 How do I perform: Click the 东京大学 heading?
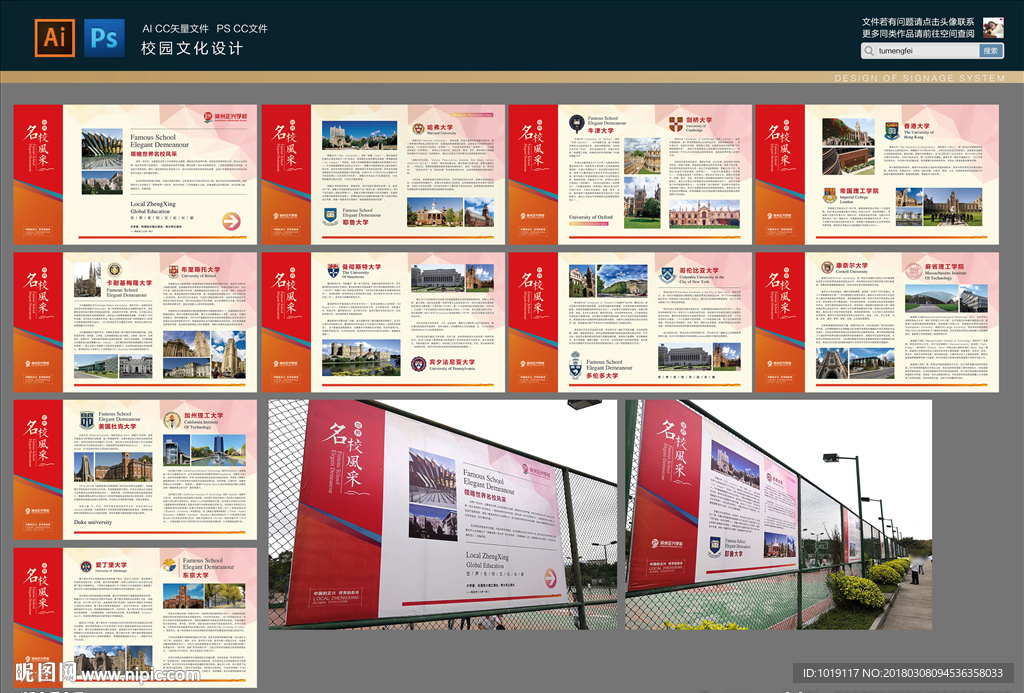[x=195, y=575]
